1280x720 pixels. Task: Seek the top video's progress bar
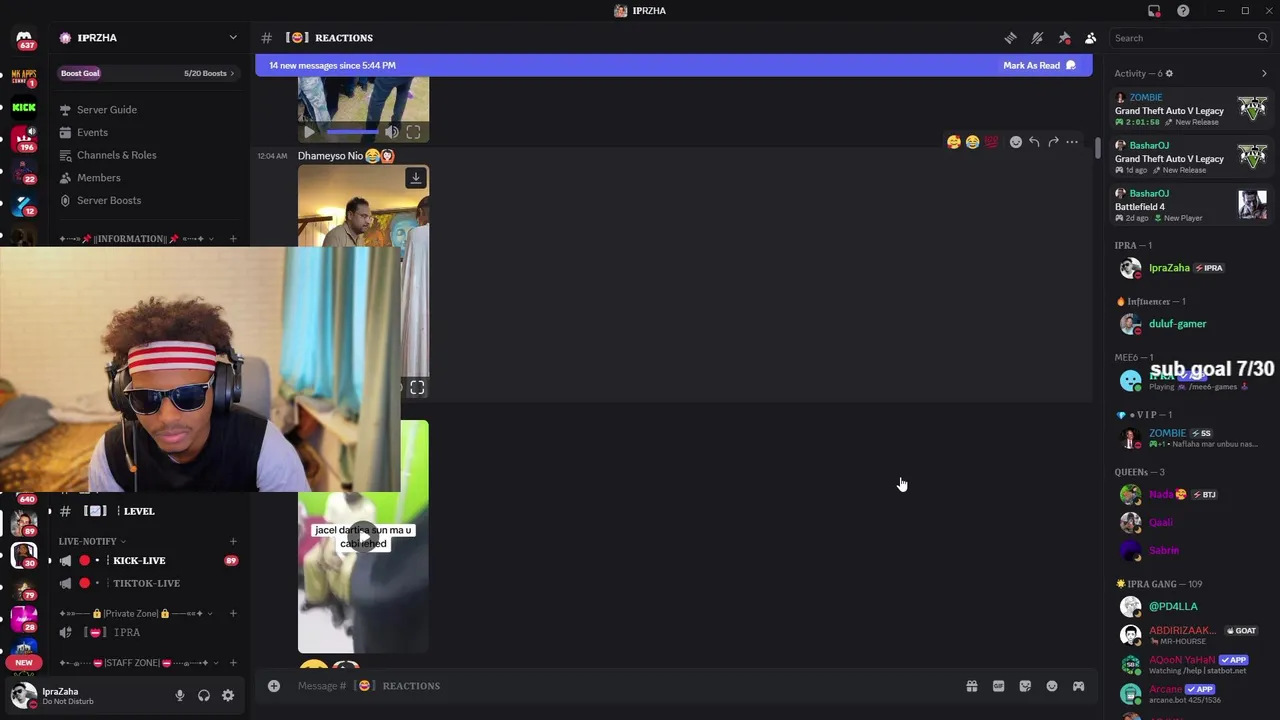point(352,132)
